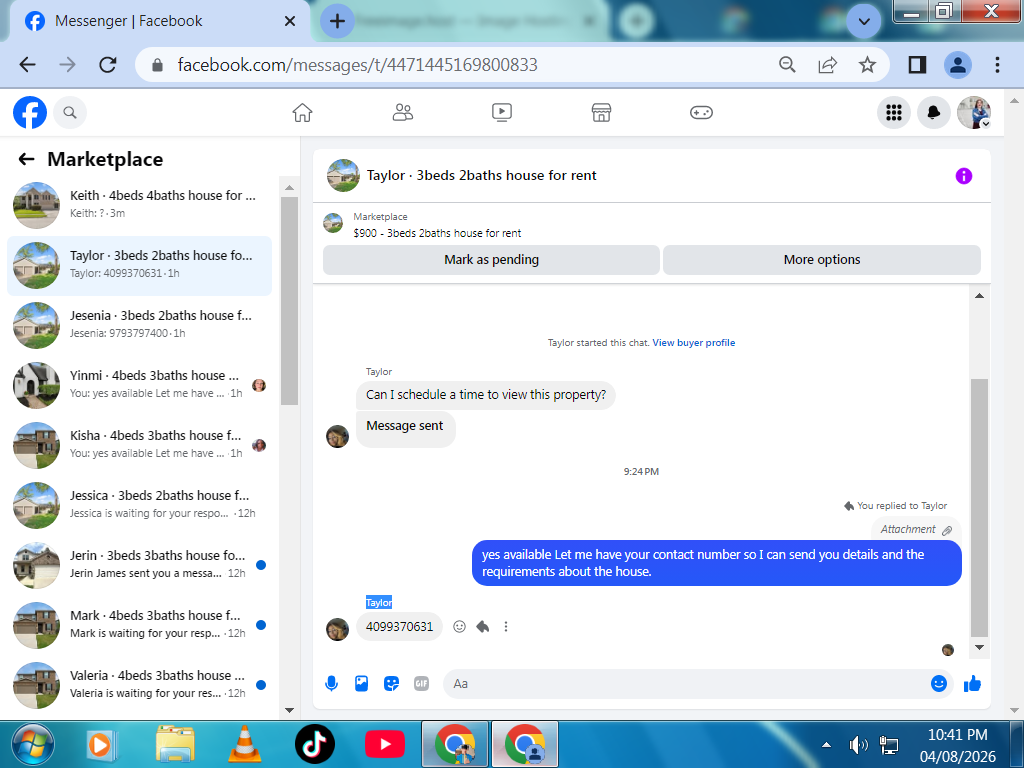
Task: Click the Attachment paperclip reply preview
Action: click(x=916, y=530)
